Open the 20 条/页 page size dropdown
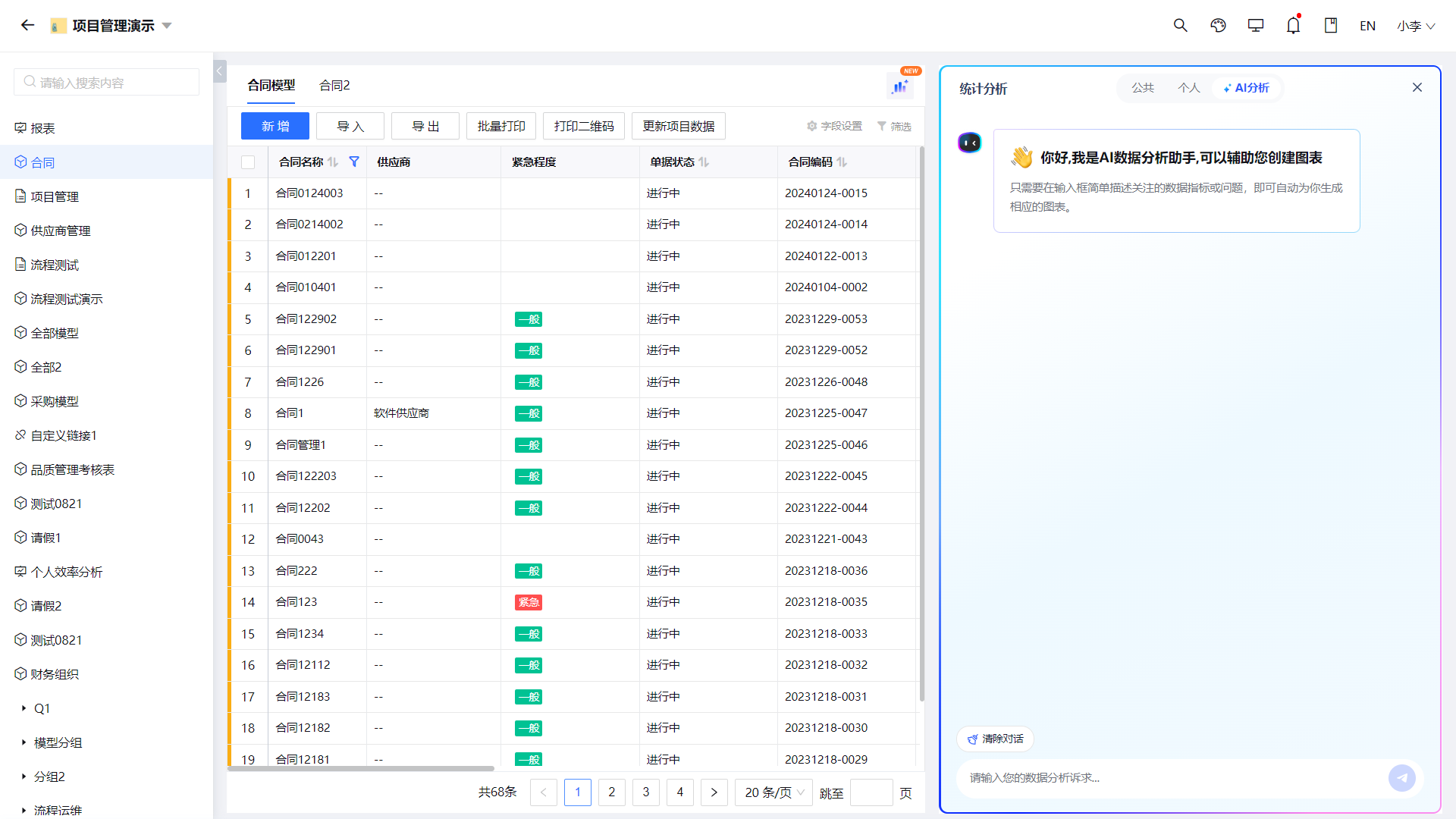The width and height of the screenshot is (1456, 819). click(773, 792)
